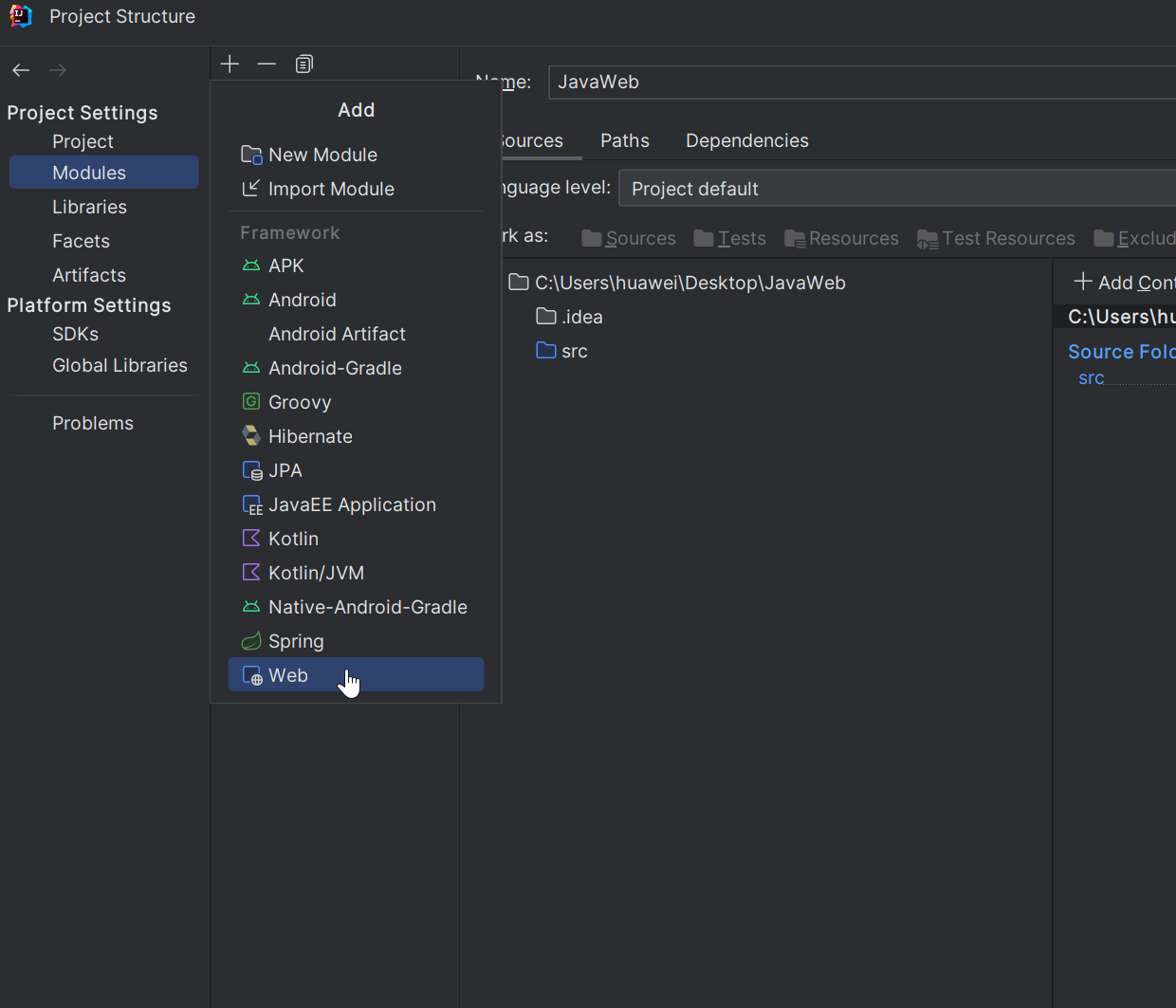The height and width of the screenshot is (1008, 1176).
Task: Click the plus Add module icon
Action: click(x=230, y=64)
